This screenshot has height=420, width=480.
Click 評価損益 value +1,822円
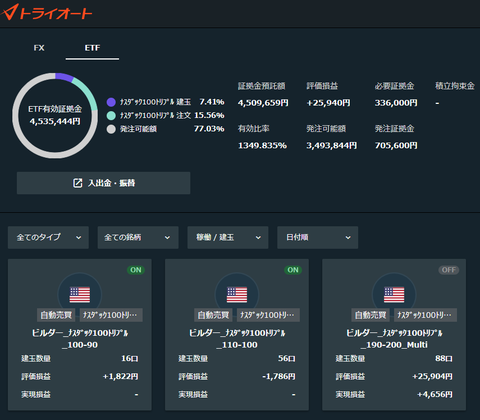tap(120, 377)
